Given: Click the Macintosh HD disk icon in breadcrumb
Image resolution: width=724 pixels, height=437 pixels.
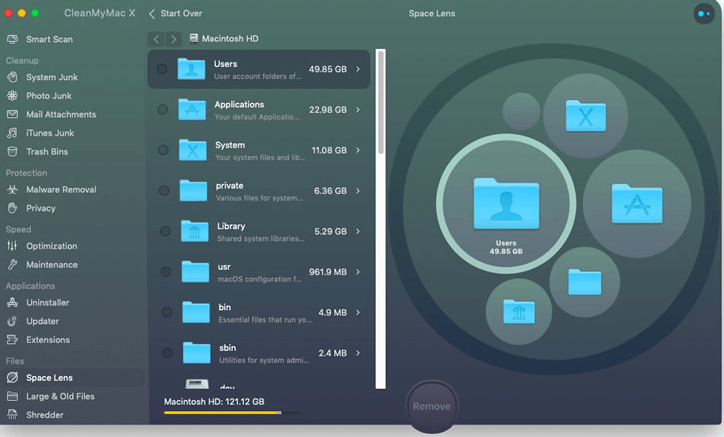Looking at the screenshot, I should point(194,38).
